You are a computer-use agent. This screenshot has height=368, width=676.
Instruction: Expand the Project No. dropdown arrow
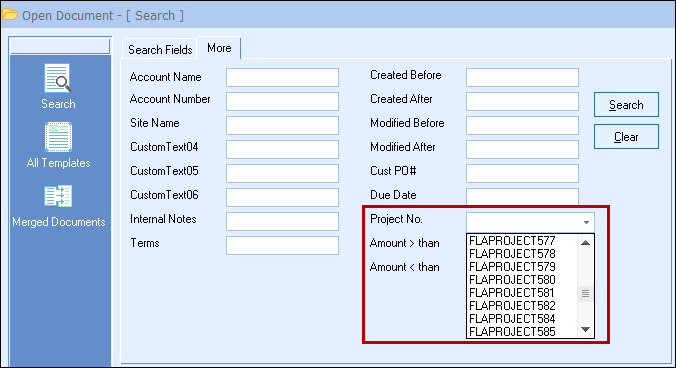(586, 222)
